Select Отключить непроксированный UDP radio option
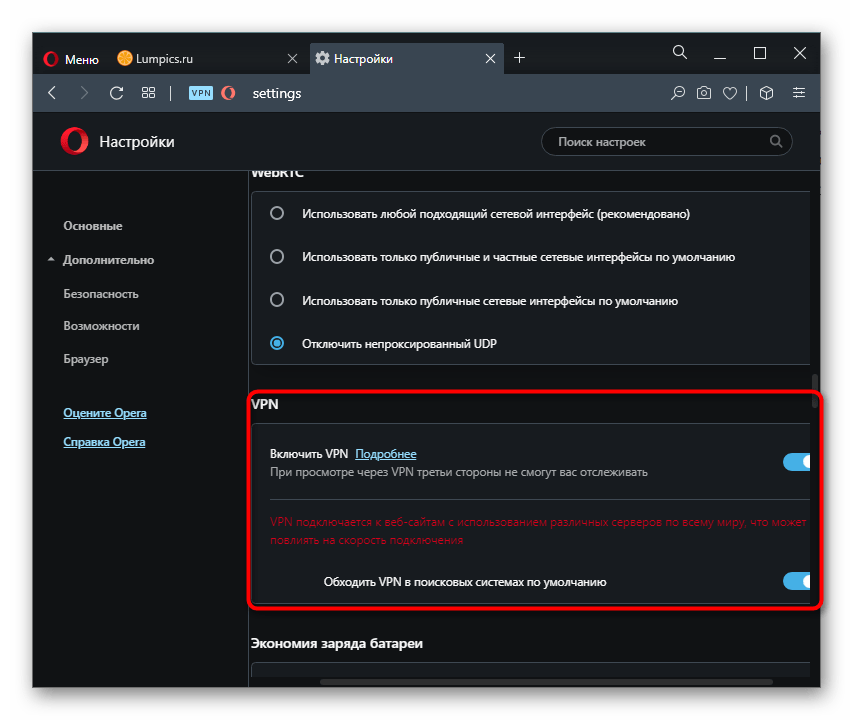 (278, 343)
